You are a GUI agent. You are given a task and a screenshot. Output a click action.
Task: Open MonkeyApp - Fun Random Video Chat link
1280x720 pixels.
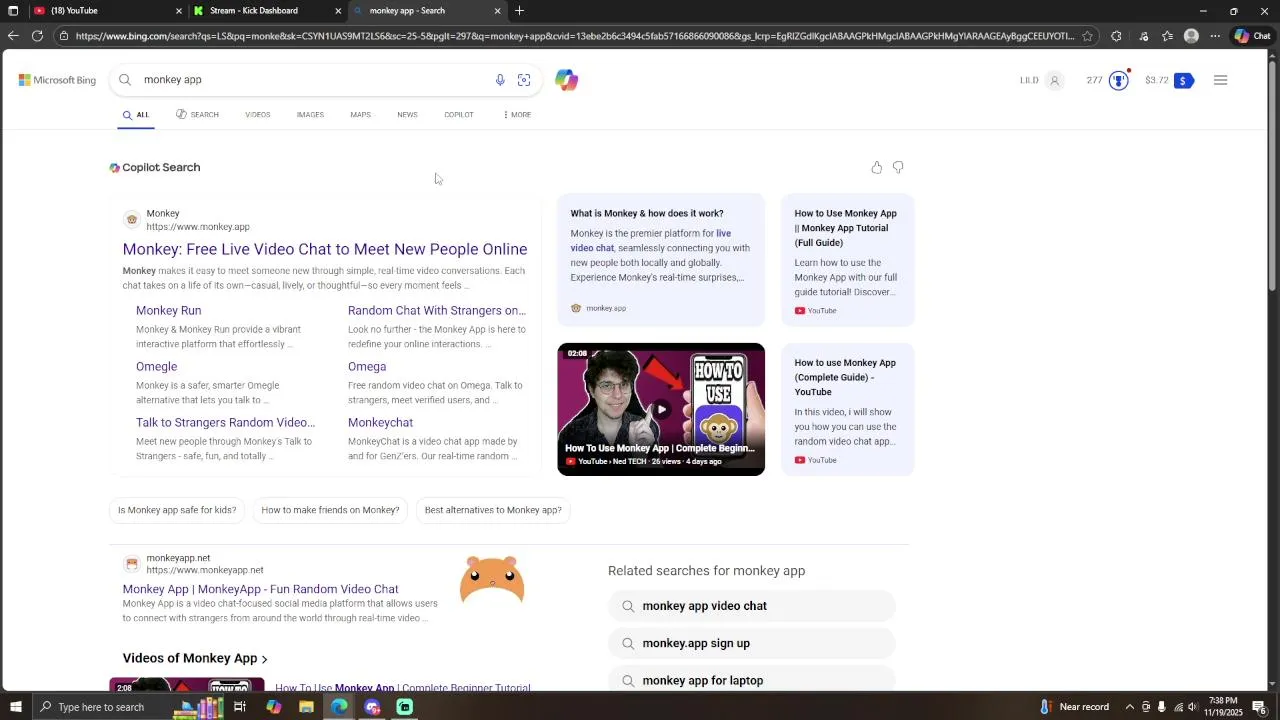260,589
